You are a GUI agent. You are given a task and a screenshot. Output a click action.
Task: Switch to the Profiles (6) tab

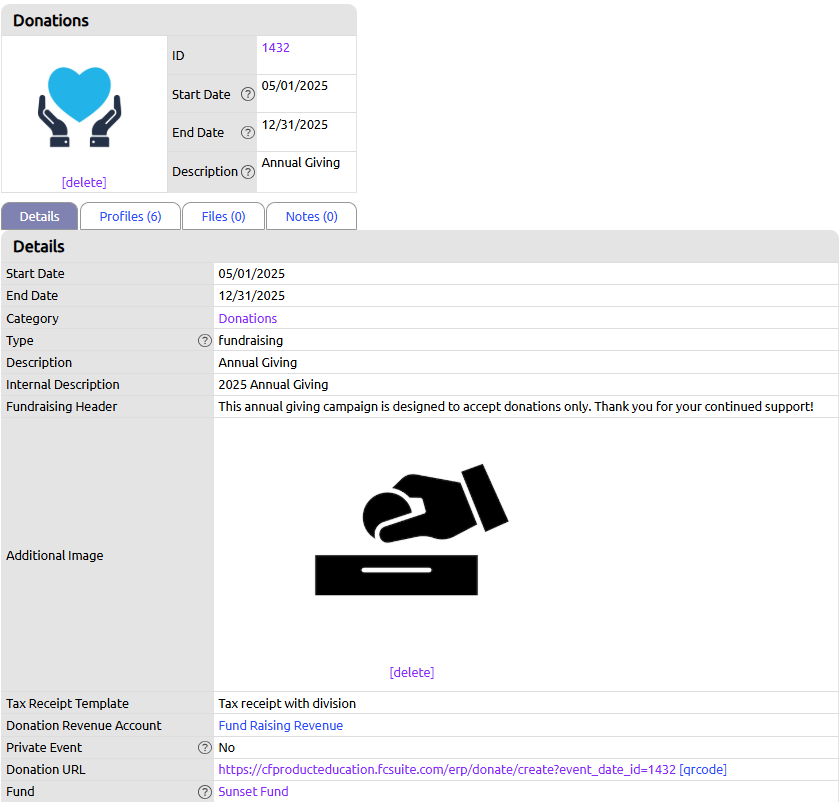click(x=130, y=216)
